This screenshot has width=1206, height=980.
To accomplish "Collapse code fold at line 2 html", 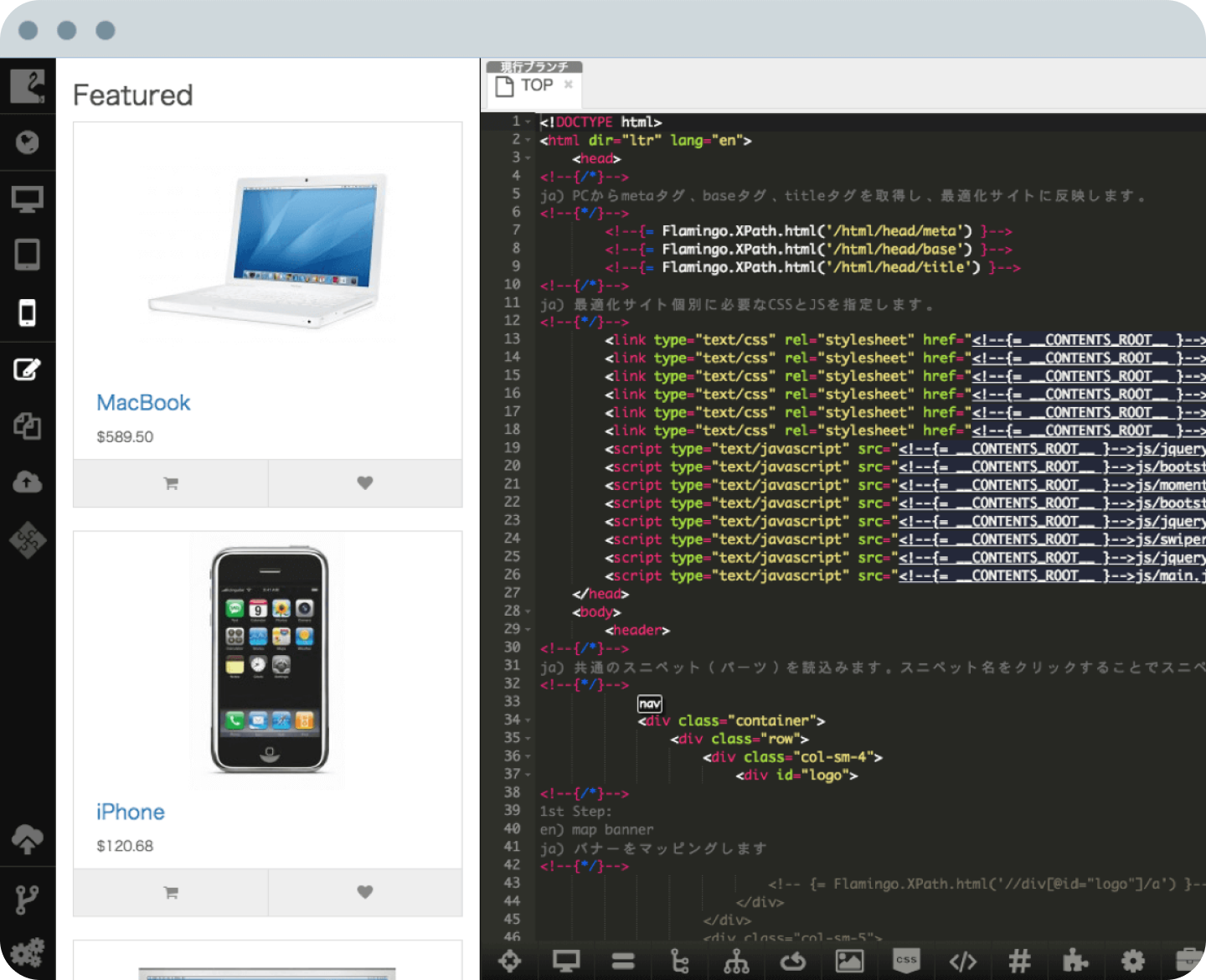I will tap(528, 140).
